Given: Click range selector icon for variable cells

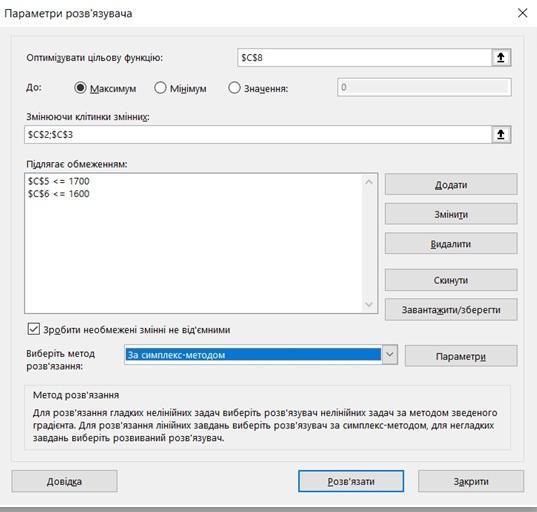Looking at the screenshot, I should point(501,135).
